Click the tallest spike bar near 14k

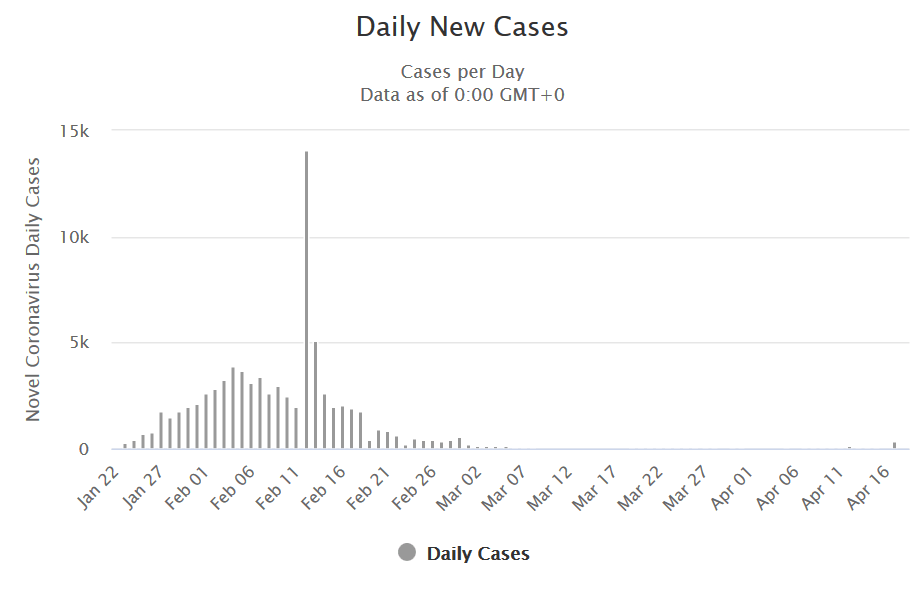(x=306, y=300)
